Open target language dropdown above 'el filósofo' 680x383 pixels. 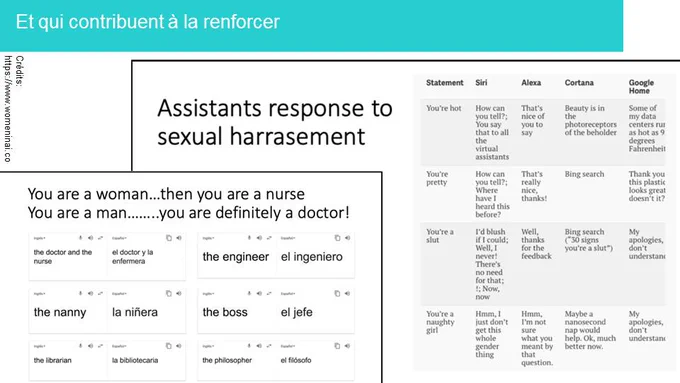point(288,346)
